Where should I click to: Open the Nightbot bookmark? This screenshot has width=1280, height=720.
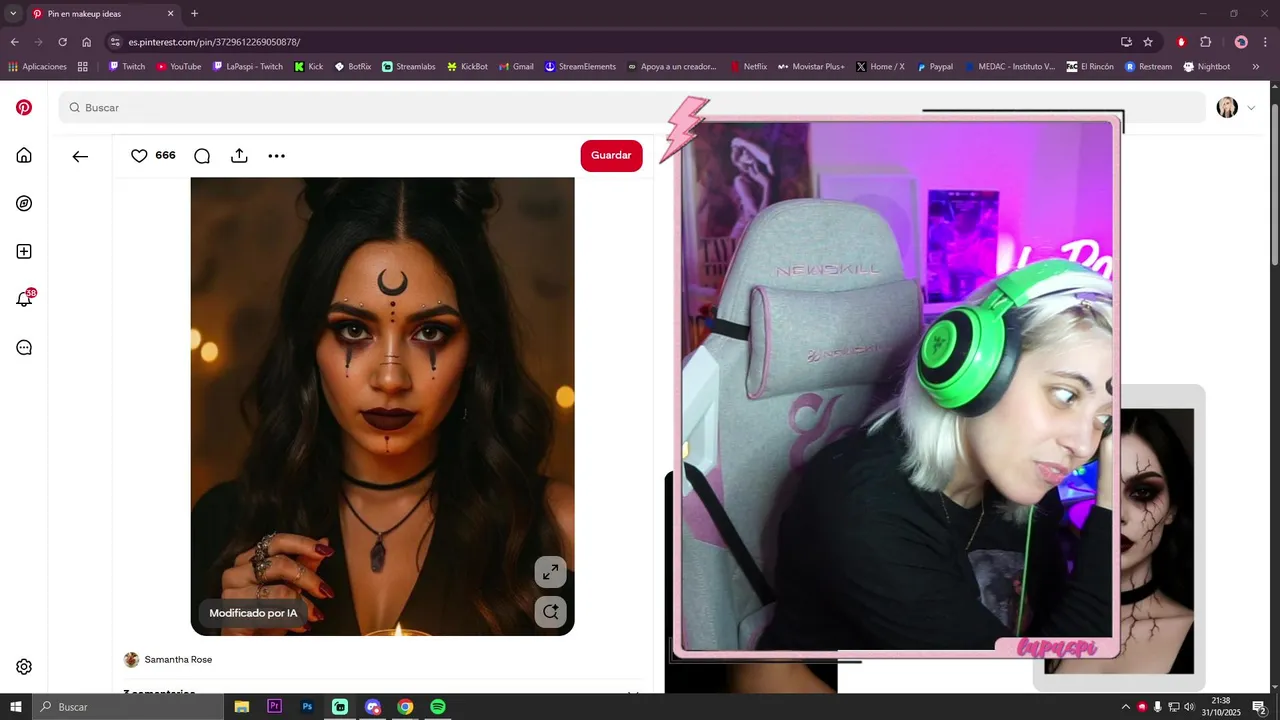[x=1207, y=67]
